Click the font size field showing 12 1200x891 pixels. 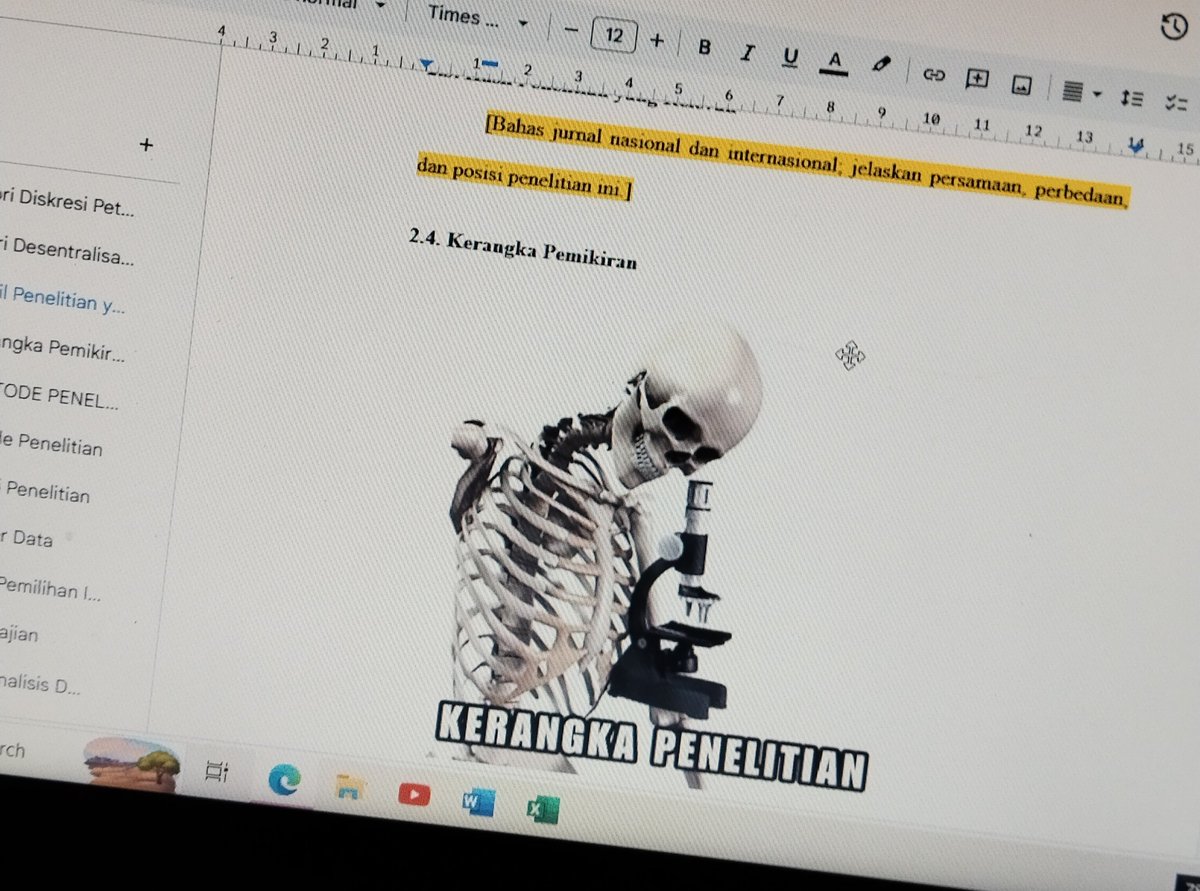(x=614, y=36)
